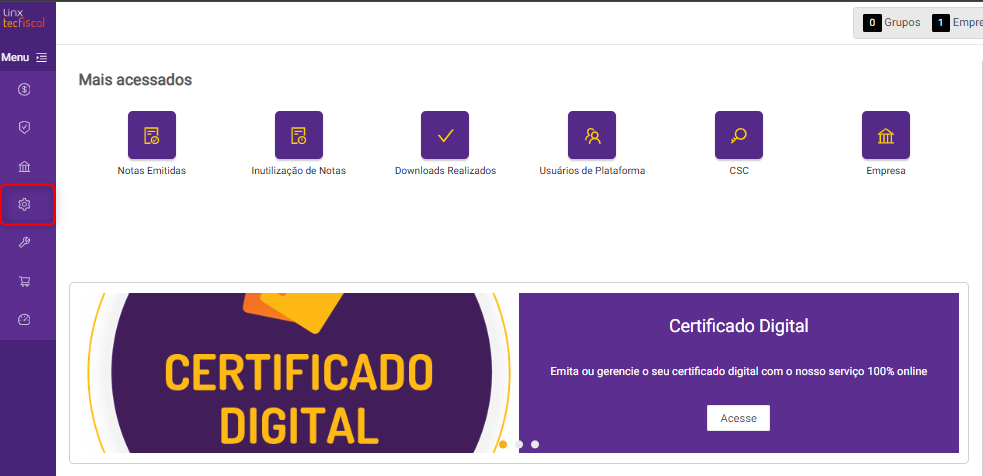Click the Certificado Digital banner title
The height and width of the screenshot is (476, 983).
(739, 326)
